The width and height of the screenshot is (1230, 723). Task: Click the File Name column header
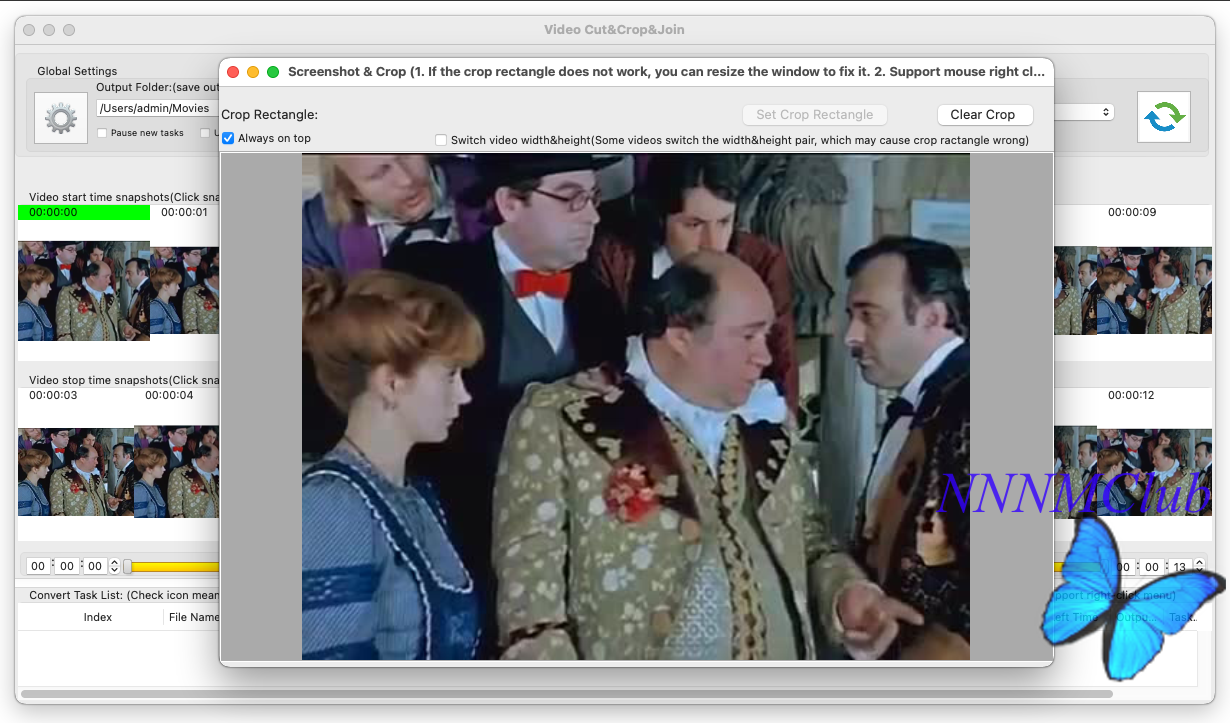pos(193,617)
